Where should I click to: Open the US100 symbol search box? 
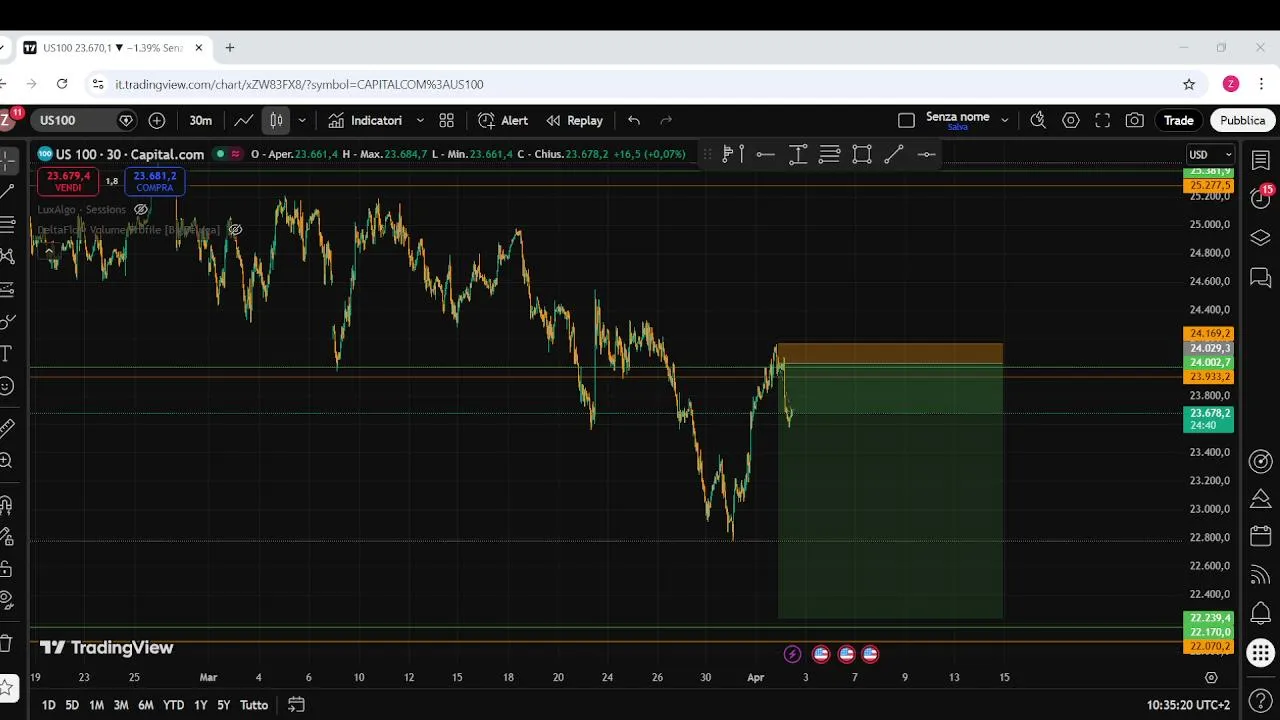click(86, 120)
